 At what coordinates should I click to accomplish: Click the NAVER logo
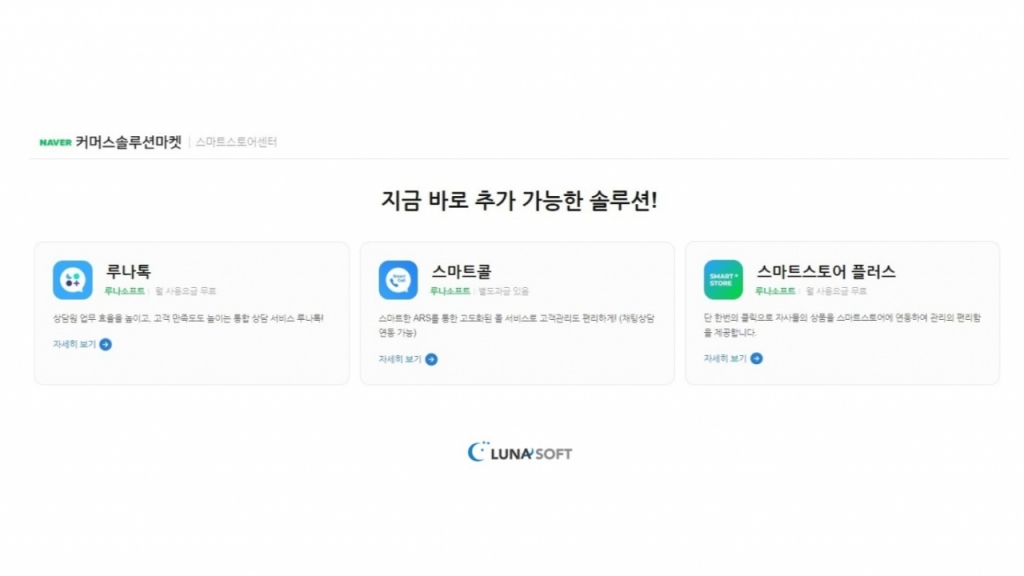tap(56, 142)
